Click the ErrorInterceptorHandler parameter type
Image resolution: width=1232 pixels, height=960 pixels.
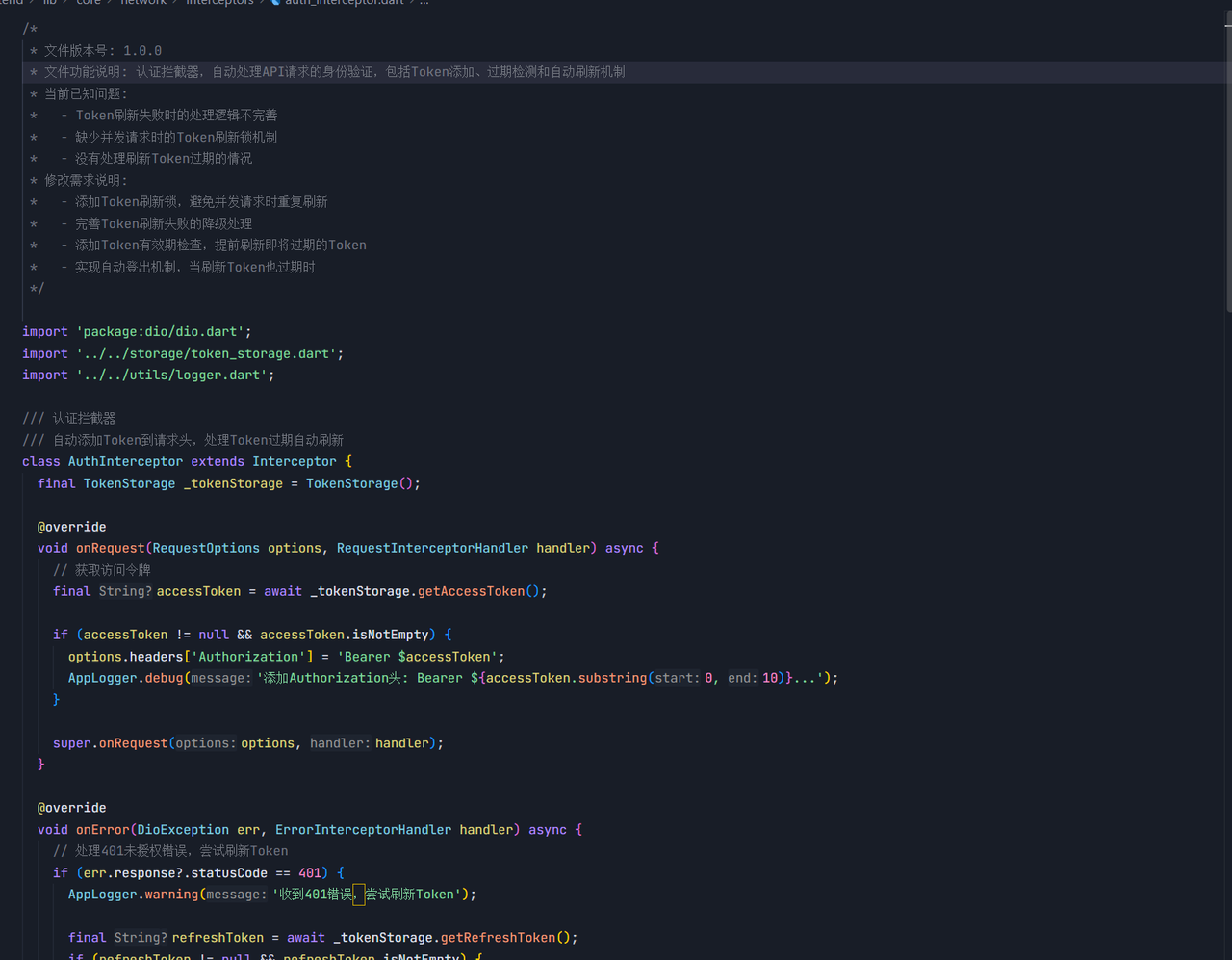pyautogui.click(x=363, y=830)
